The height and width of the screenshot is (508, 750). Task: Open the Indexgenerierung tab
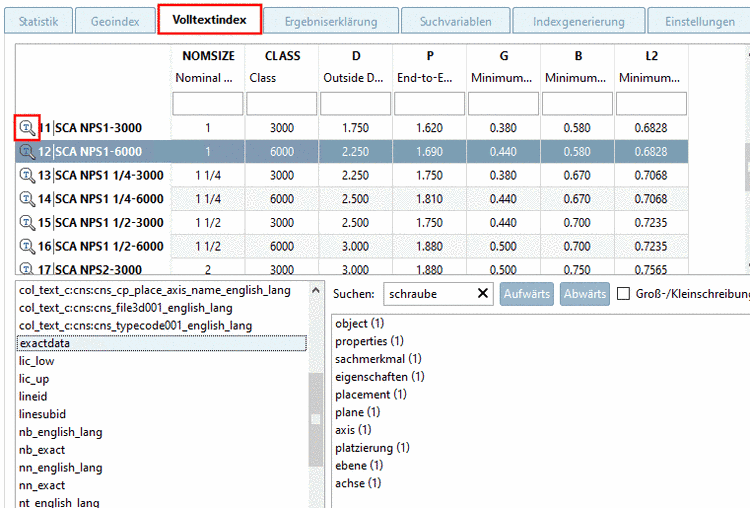(x=579, y=22)
